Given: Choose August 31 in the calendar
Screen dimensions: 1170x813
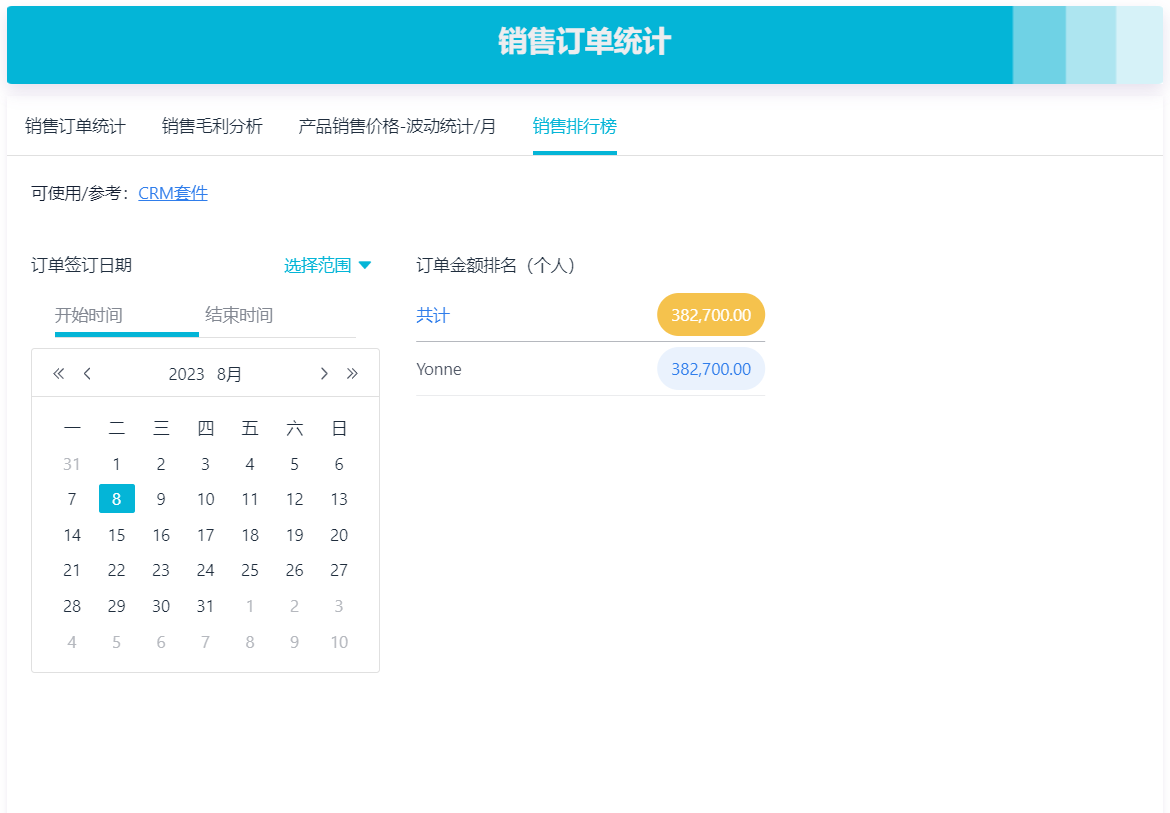Looking at the screenshot, I should point(206,606).
